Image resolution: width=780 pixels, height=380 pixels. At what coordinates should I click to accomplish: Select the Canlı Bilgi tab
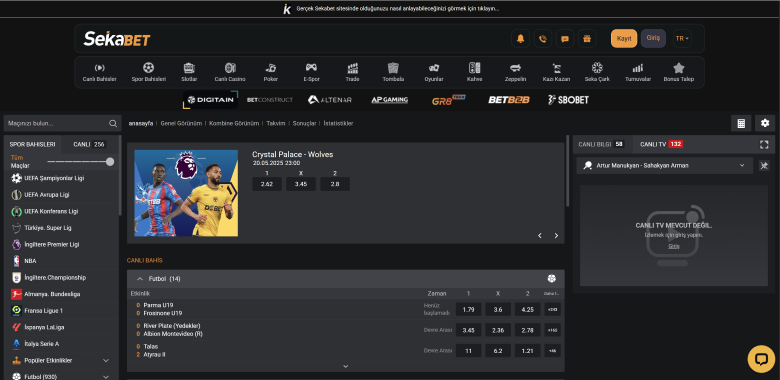coord(601,144)
